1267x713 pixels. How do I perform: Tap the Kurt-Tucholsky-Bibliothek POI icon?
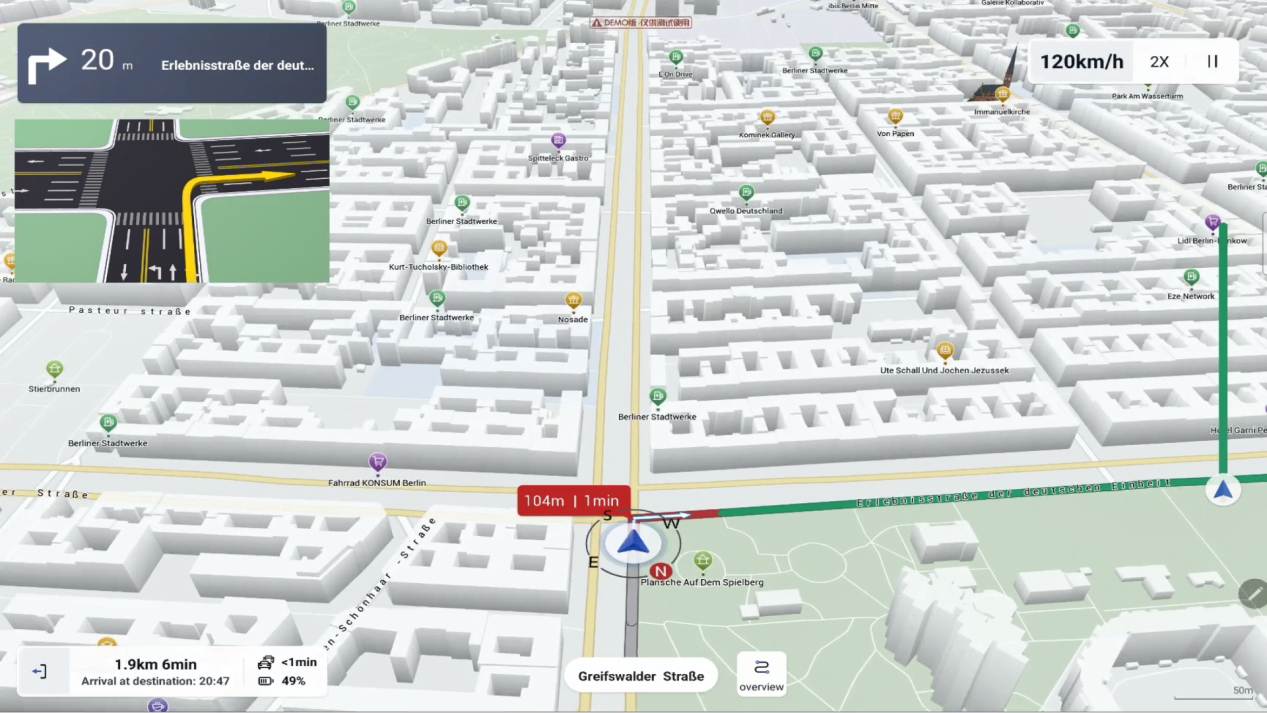click(438, 248)
